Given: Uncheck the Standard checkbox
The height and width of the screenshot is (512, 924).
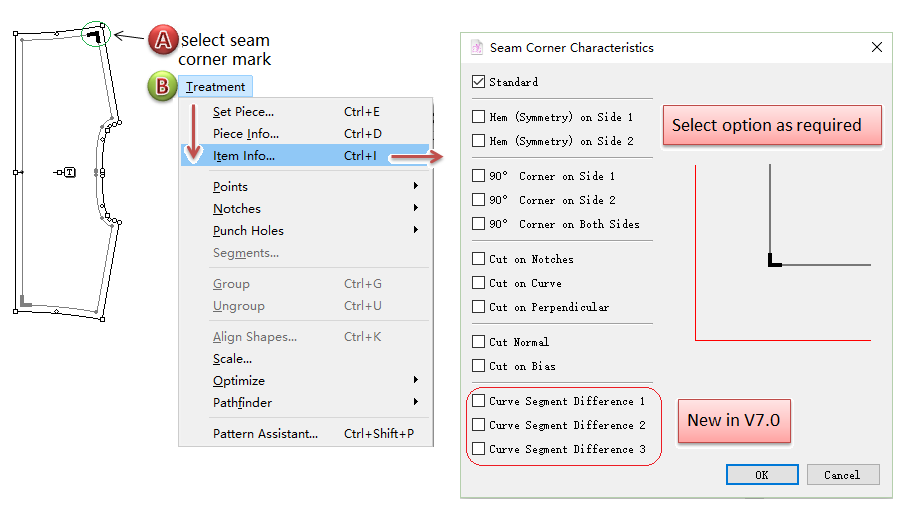Looking at the screenshot, I should click(x=478, y=82).
